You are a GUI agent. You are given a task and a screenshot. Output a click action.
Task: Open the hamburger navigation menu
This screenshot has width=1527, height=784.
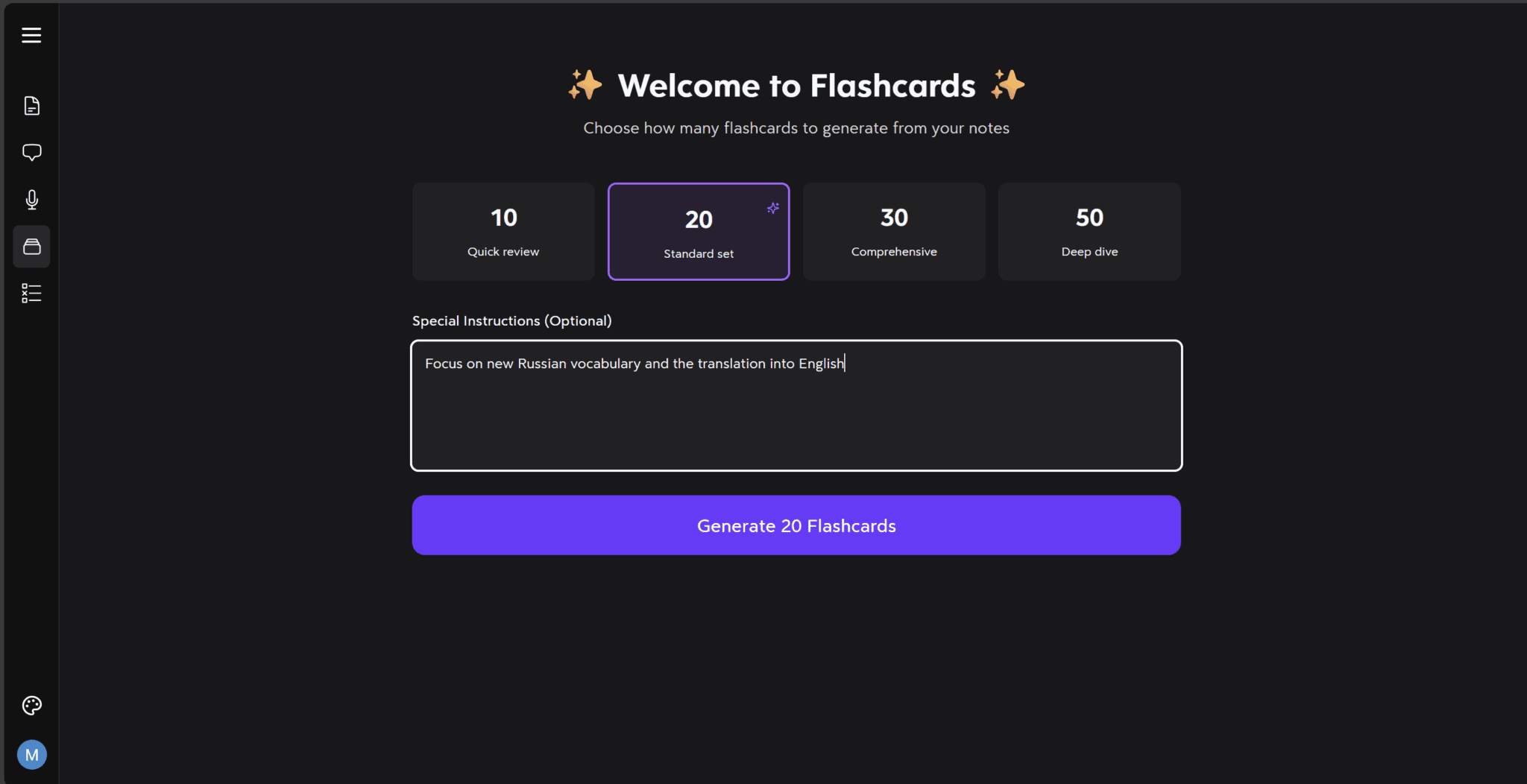[31, 34]
